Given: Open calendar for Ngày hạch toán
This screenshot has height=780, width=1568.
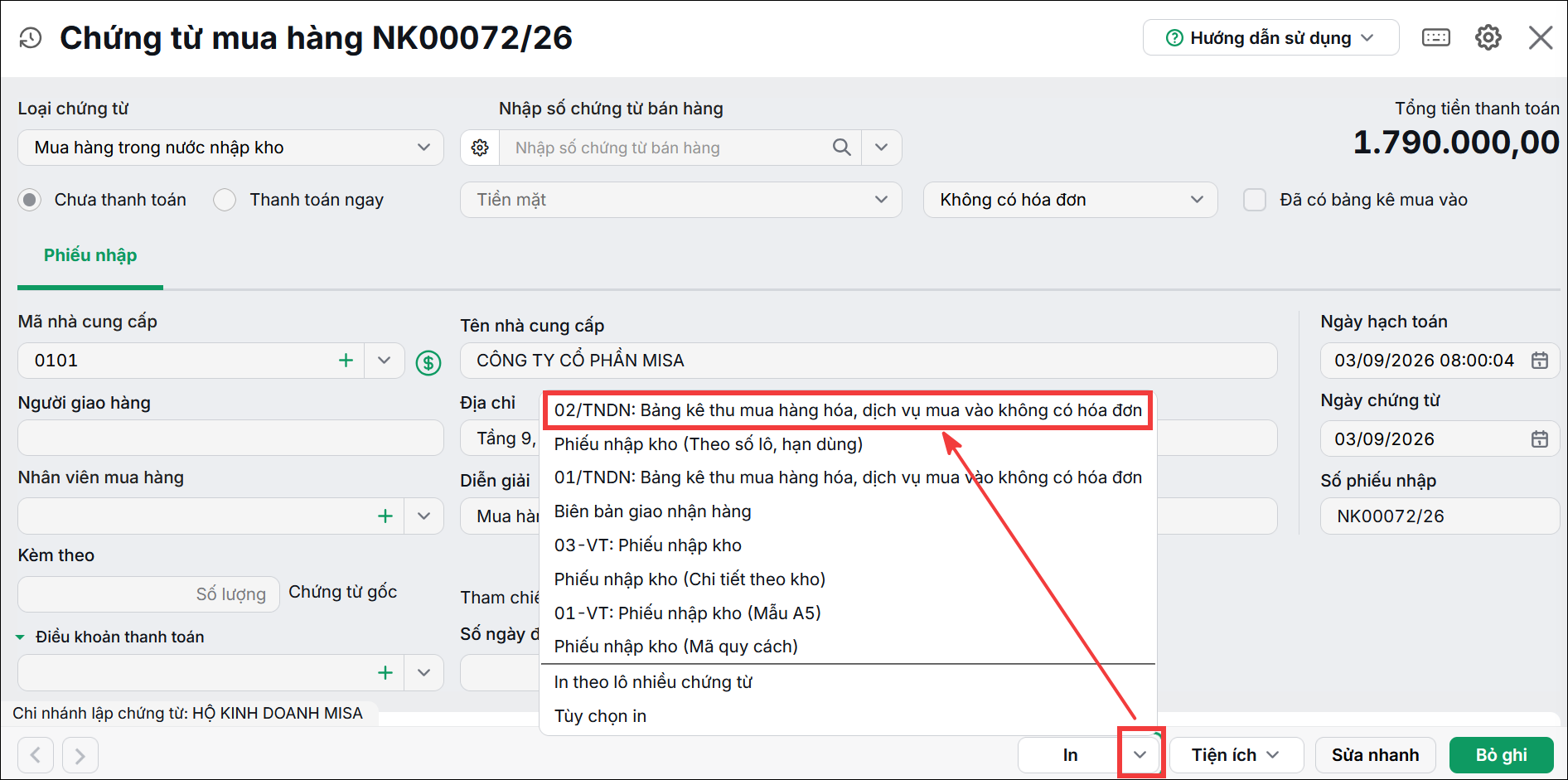Looking at the screenshot, I should (1539, 361).
